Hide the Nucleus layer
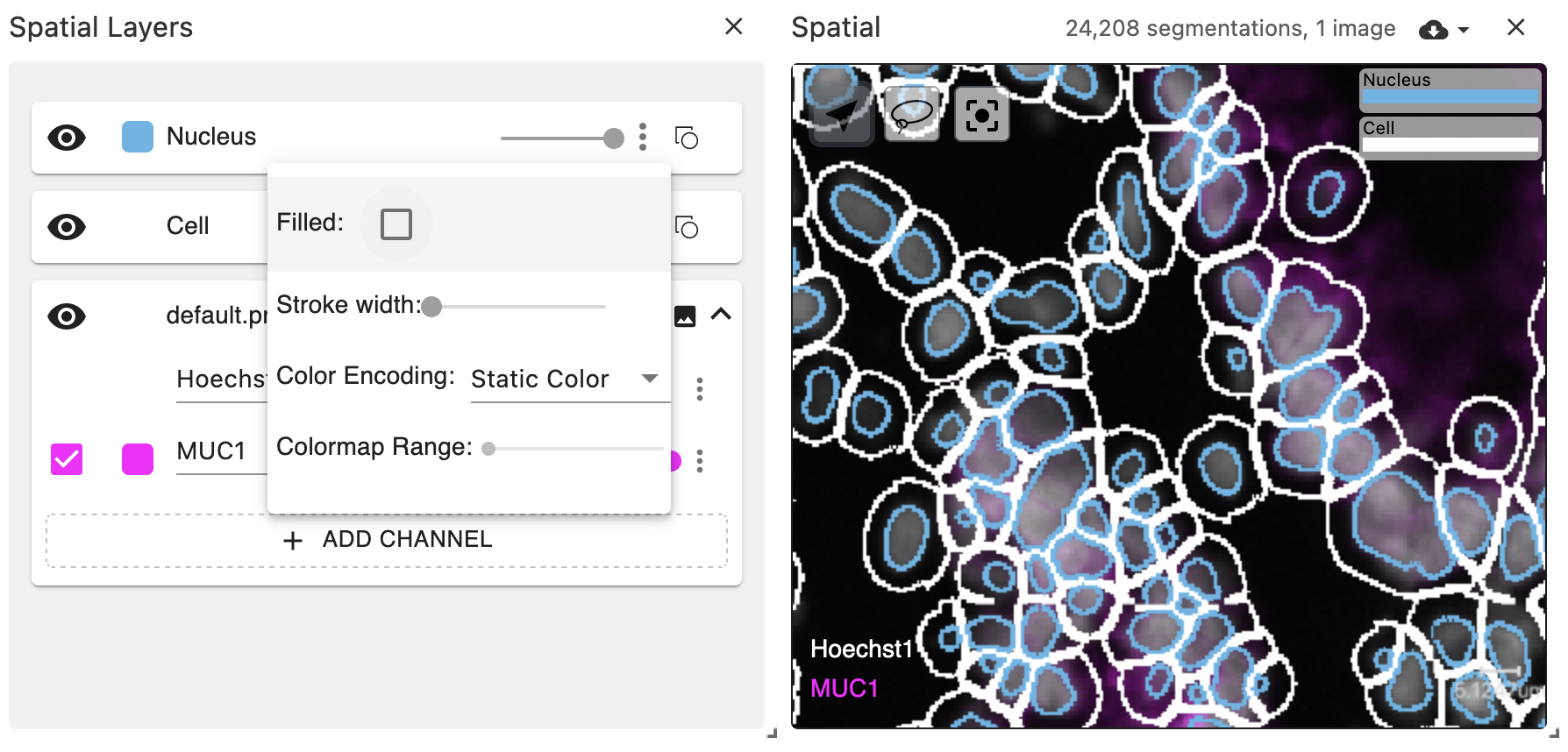The height and width of the screenshot is (752, 1568). coord(67,137)
